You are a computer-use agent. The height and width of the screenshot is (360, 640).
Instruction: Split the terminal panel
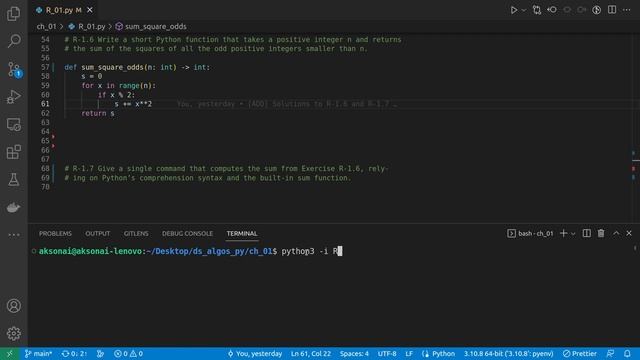coord(587,233)
